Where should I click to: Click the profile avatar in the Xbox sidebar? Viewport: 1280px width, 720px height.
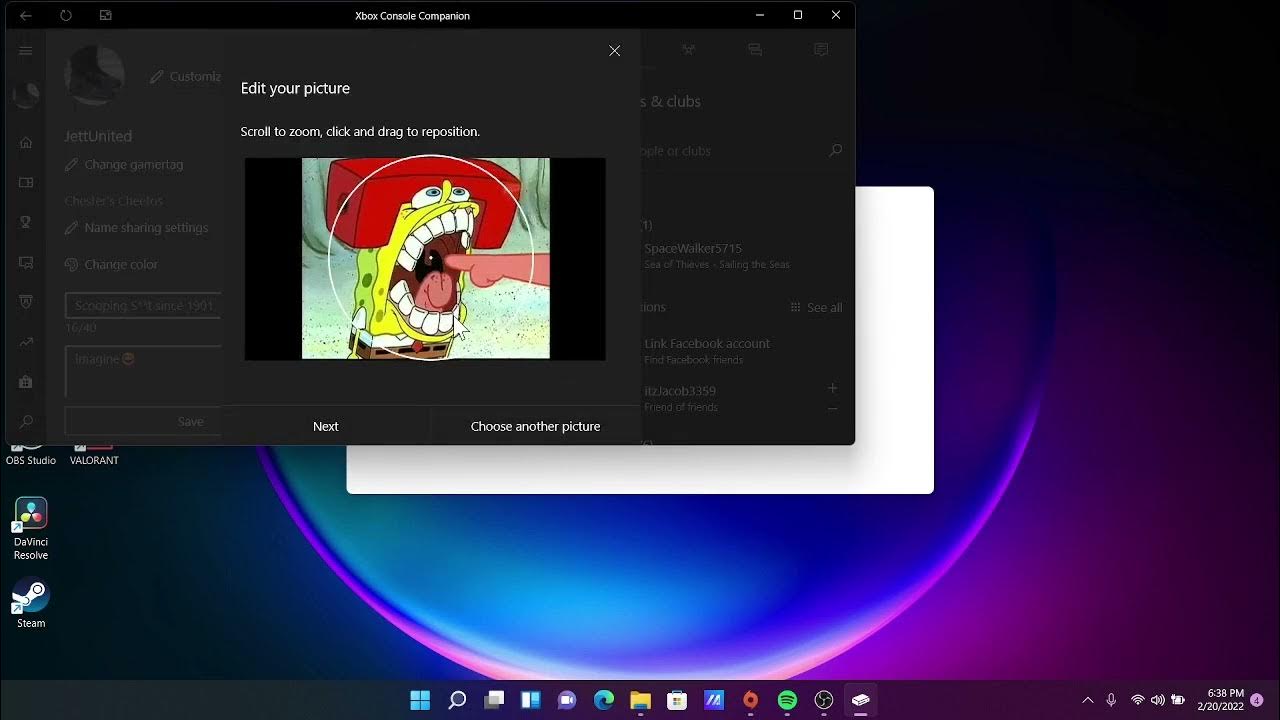pos(26,96)
